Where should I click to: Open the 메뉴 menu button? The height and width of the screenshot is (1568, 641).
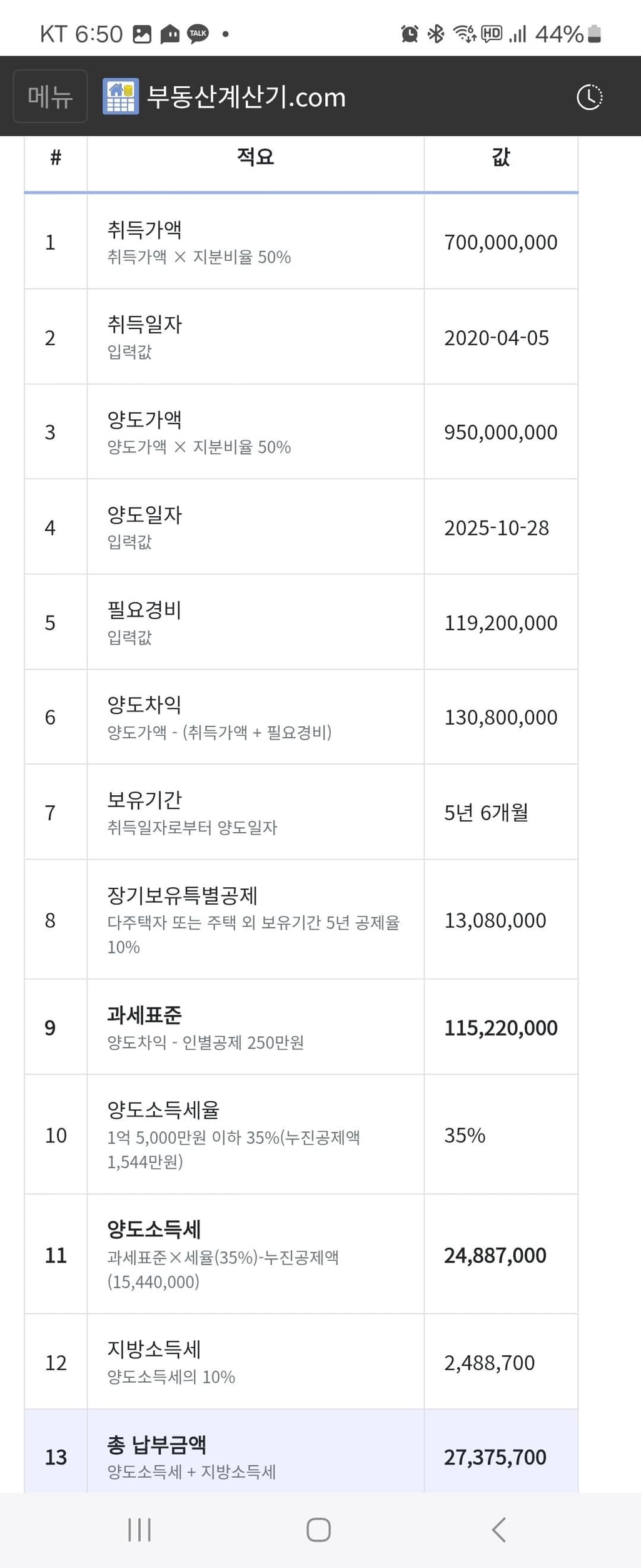pyautogui.click(x=50, y=96)
